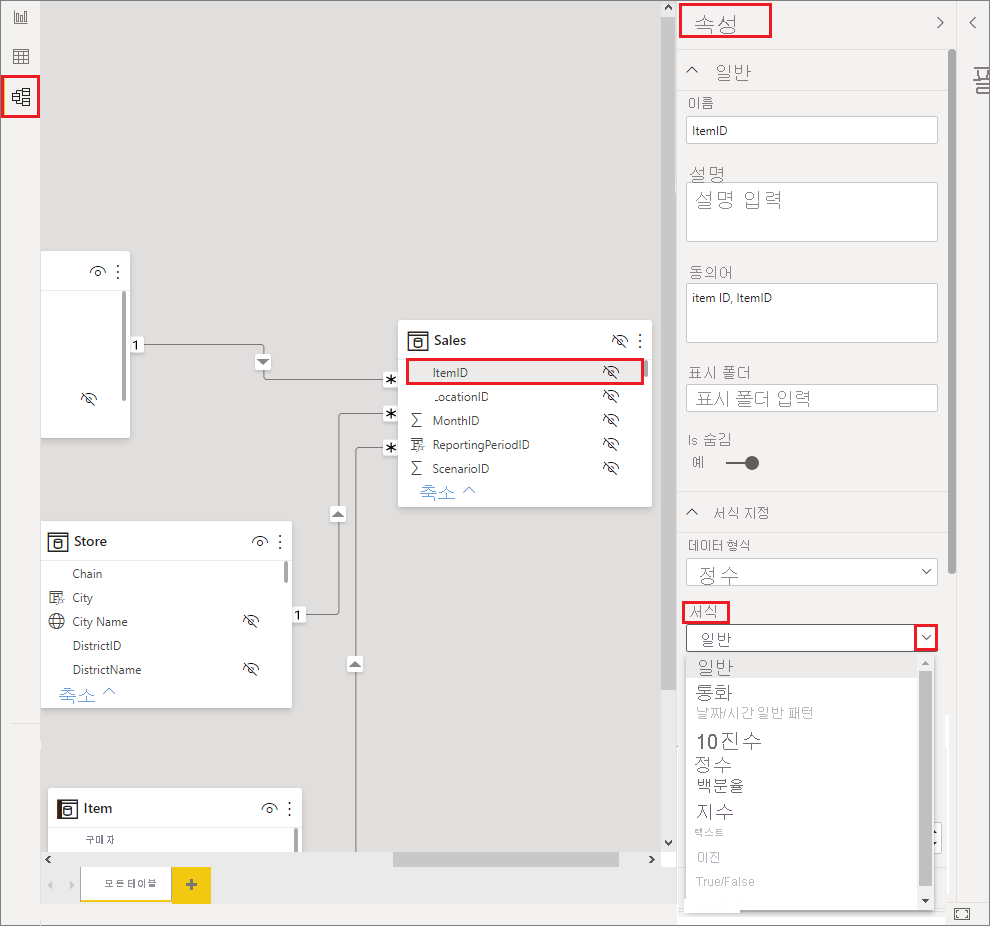Select the DistrictID field in Store
Viewport: 990px width, 926px height.
click(97, 645)
